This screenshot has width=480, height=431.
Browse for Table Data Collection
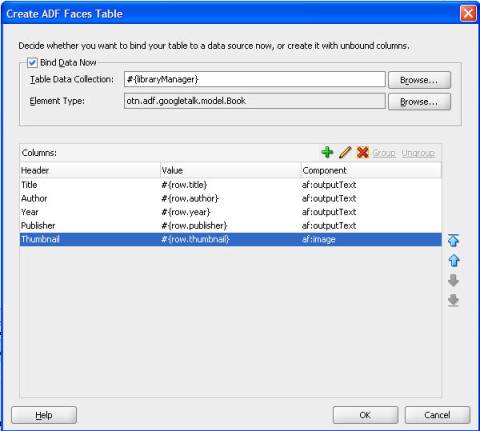(x=419, y=80)
